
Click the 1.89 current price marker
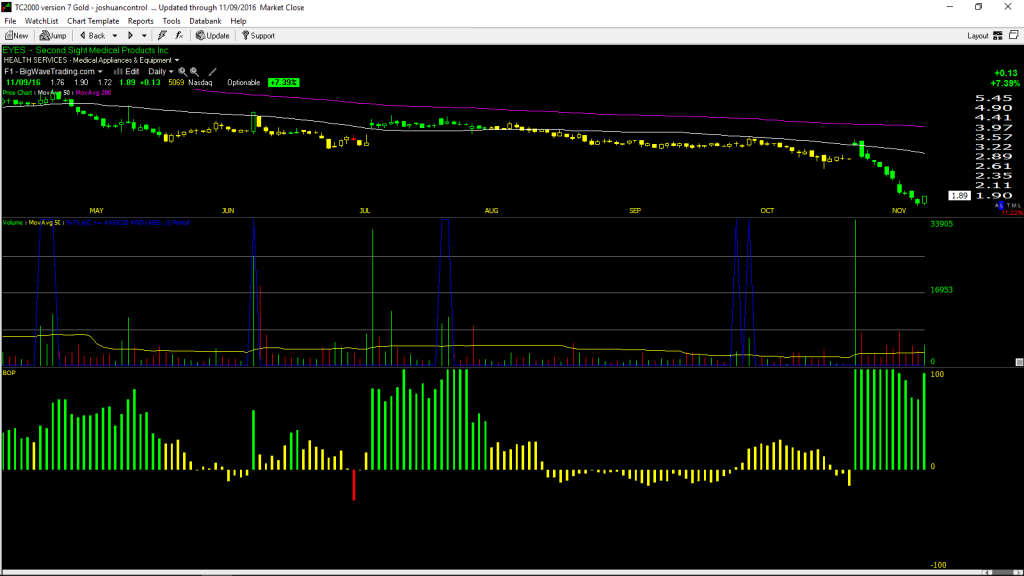pyautogui.click(x=959, y=196)
